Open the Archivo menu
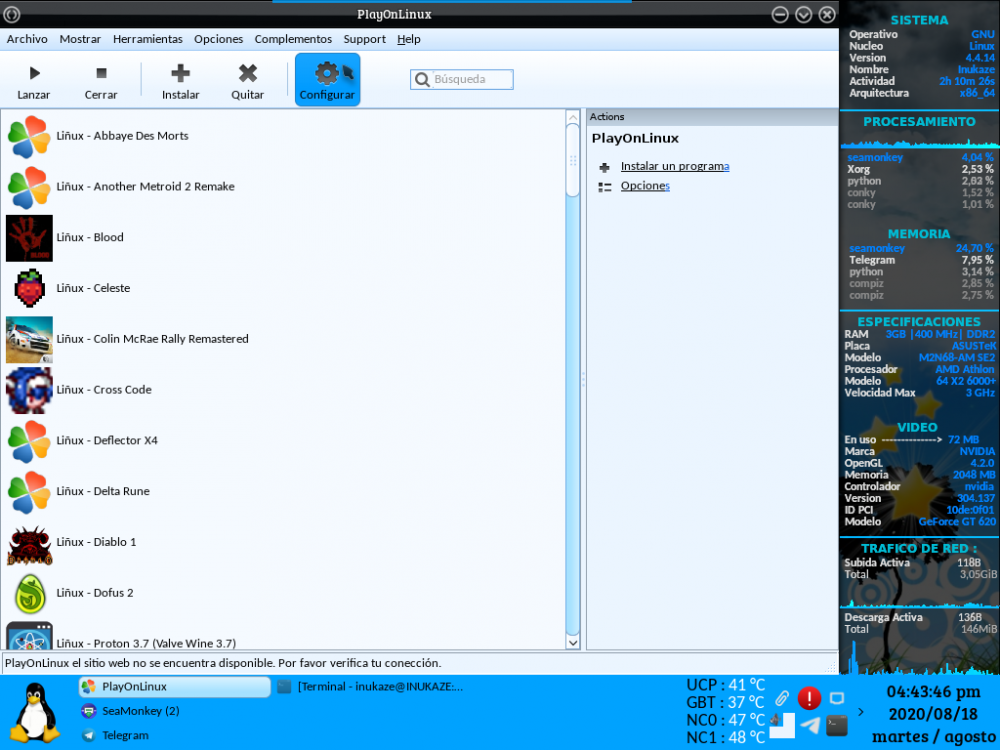The width and height of the screenshot is (1000, 750). tap(27, 39)
